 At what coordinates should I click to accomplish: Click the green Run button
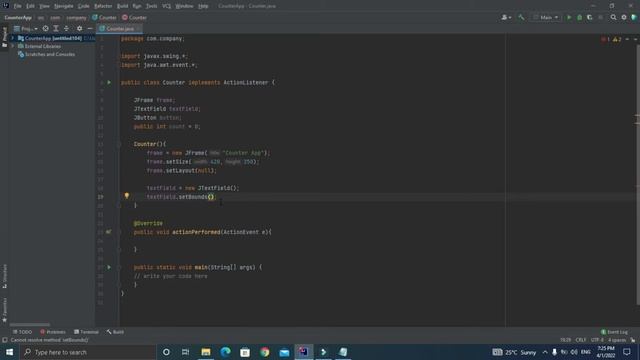[x=569, y=18]
